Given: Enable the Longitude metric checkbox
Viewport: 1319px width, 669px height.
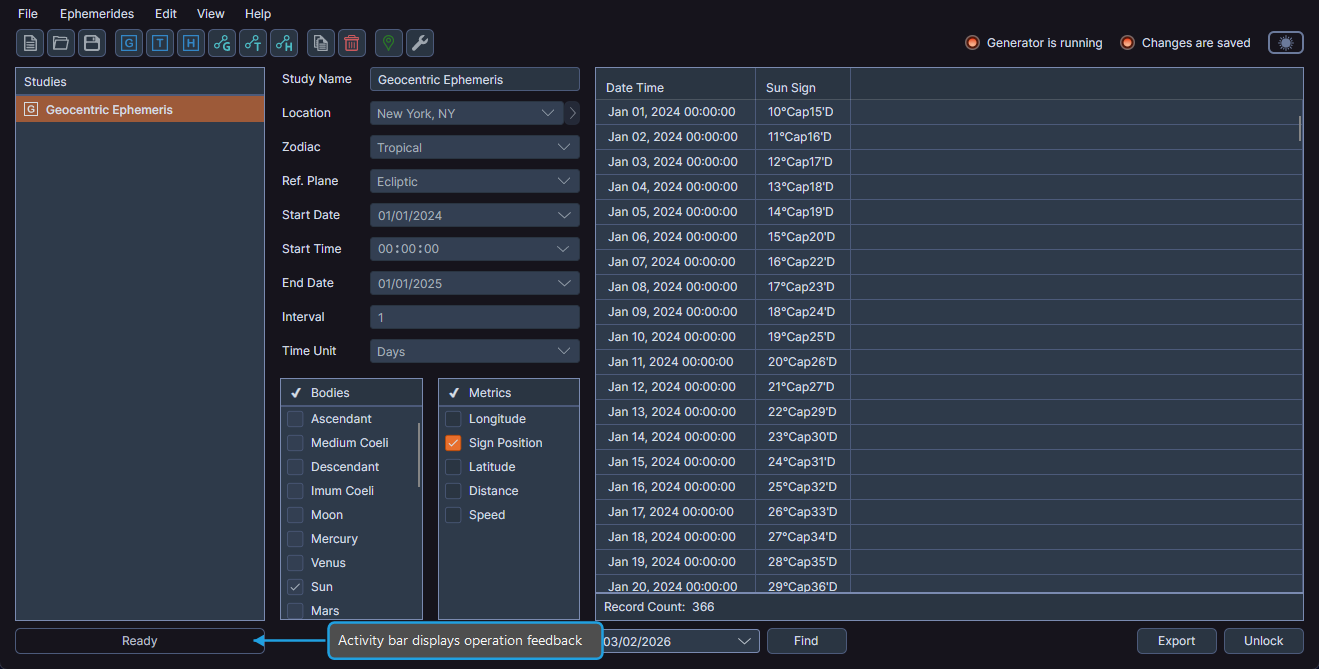Looking at the screenshot, I should coord(452,418).
